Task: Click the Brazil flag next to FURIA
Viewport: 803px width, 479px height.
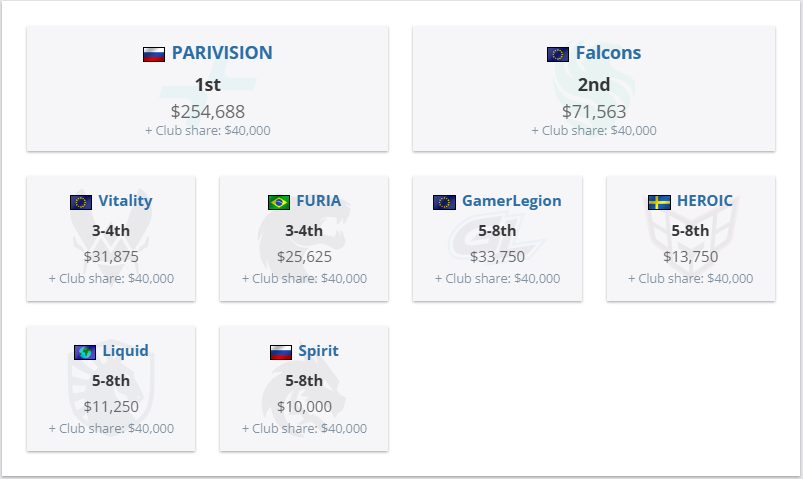Action: (x=279, y=202)
